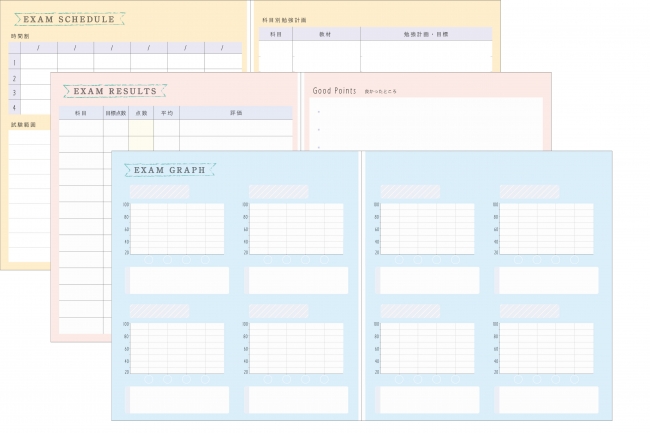Click the top-left graph grid on blue page
This screenshot has width=650, height=433.
click(178, 228)
